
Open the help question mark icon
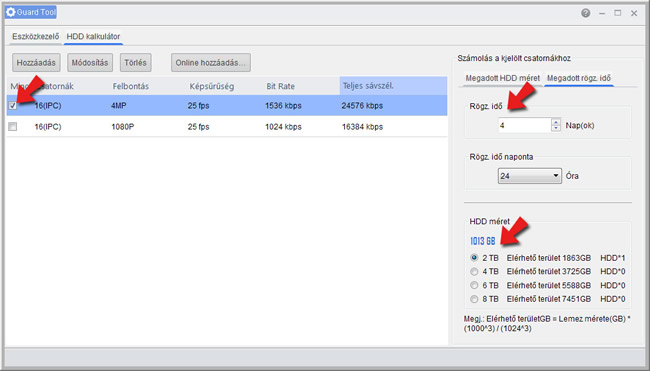pos(585,13)
